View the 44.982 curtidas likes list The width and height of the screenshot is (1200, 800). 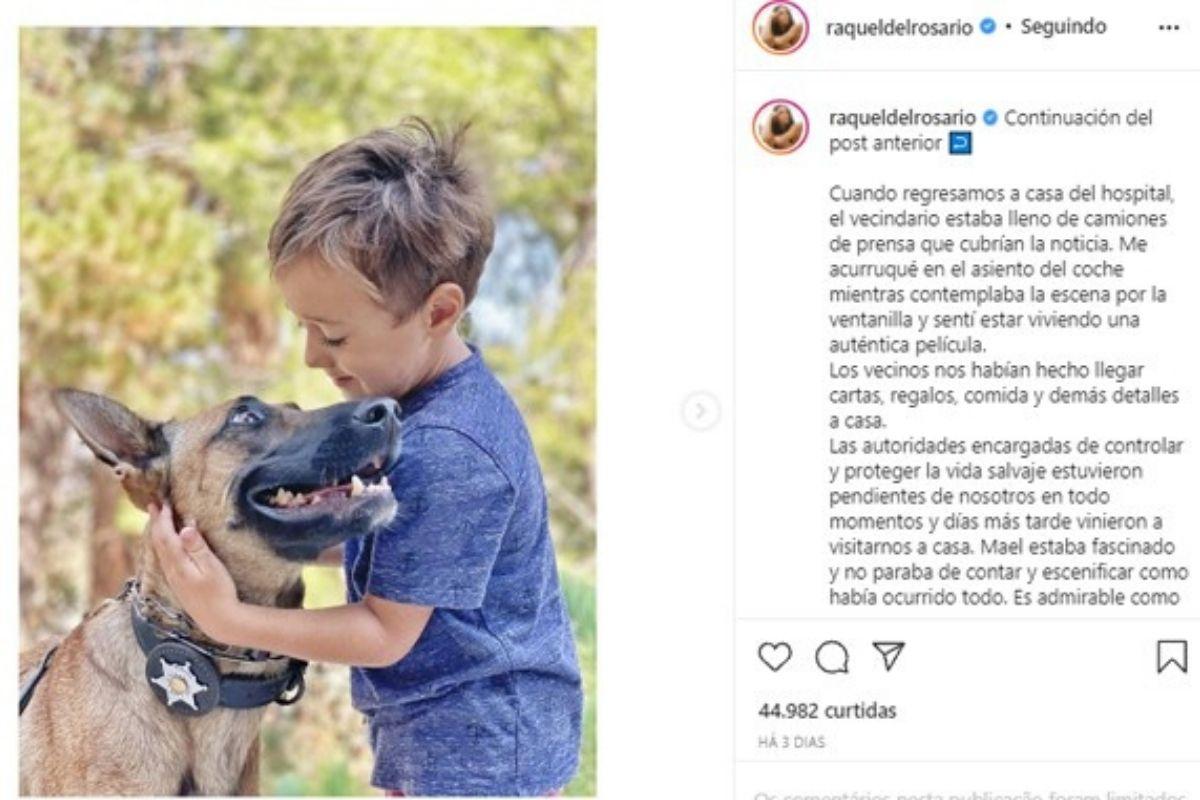click(x=827, y=711)
